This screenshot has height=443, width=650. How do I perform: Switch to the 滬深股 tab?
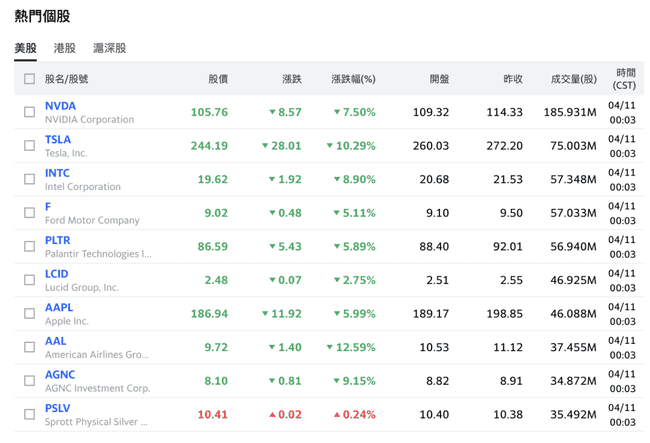click(x=109, y=48)
